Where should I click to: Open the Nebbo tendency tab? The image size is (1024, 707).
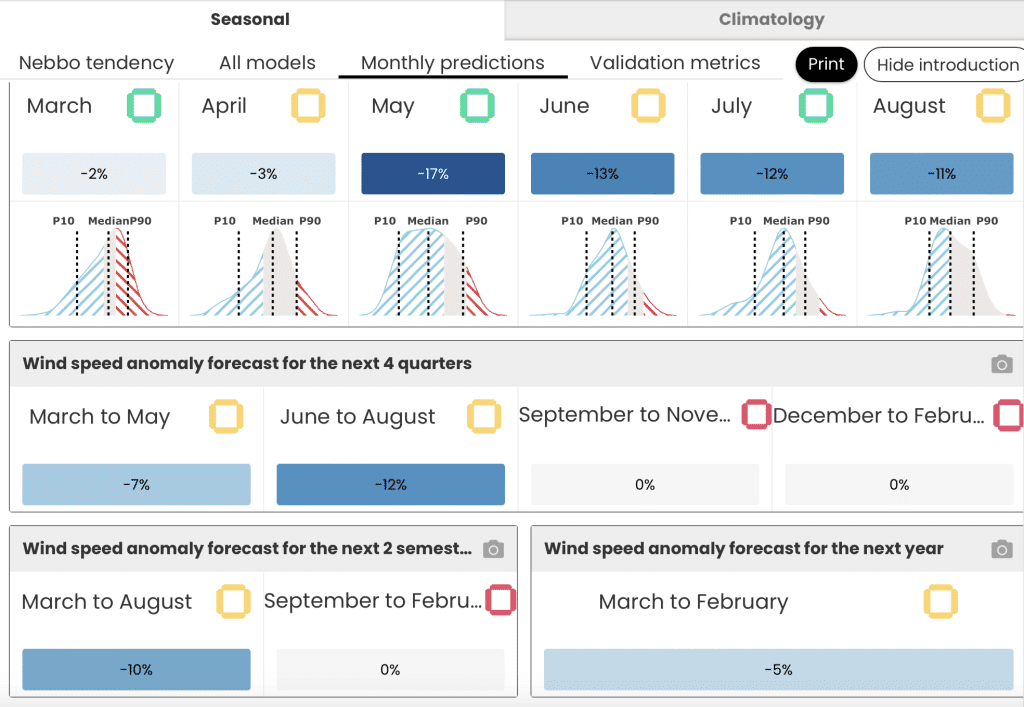coord(97,63)
